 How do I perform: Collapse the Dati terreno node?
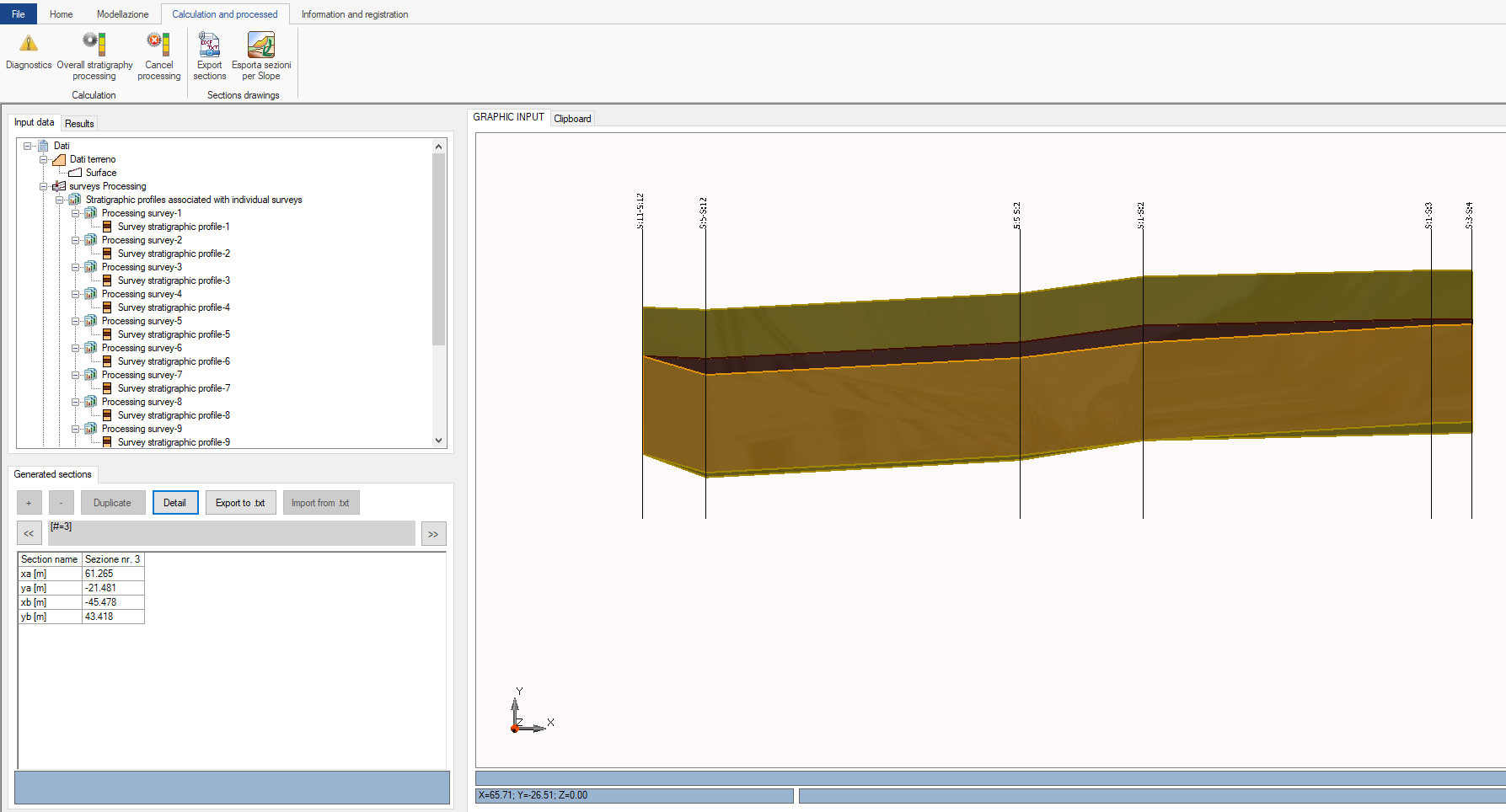pos(43,159)
